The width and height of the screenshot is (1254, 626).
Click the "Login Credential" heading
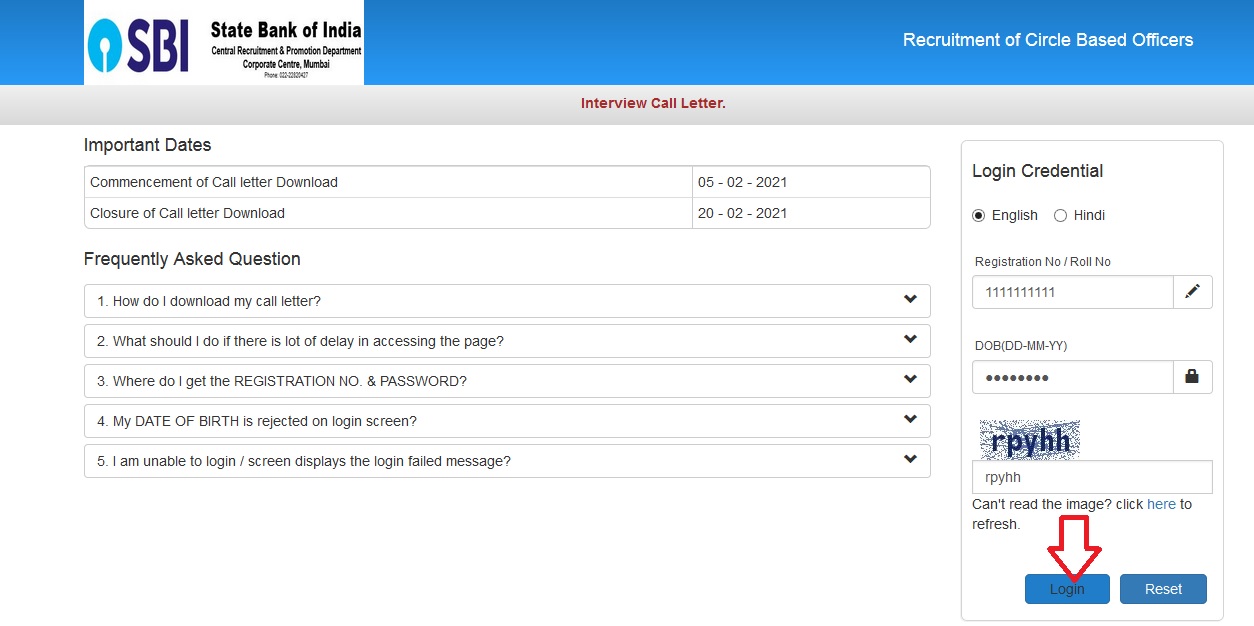[x=1038, y=171]
